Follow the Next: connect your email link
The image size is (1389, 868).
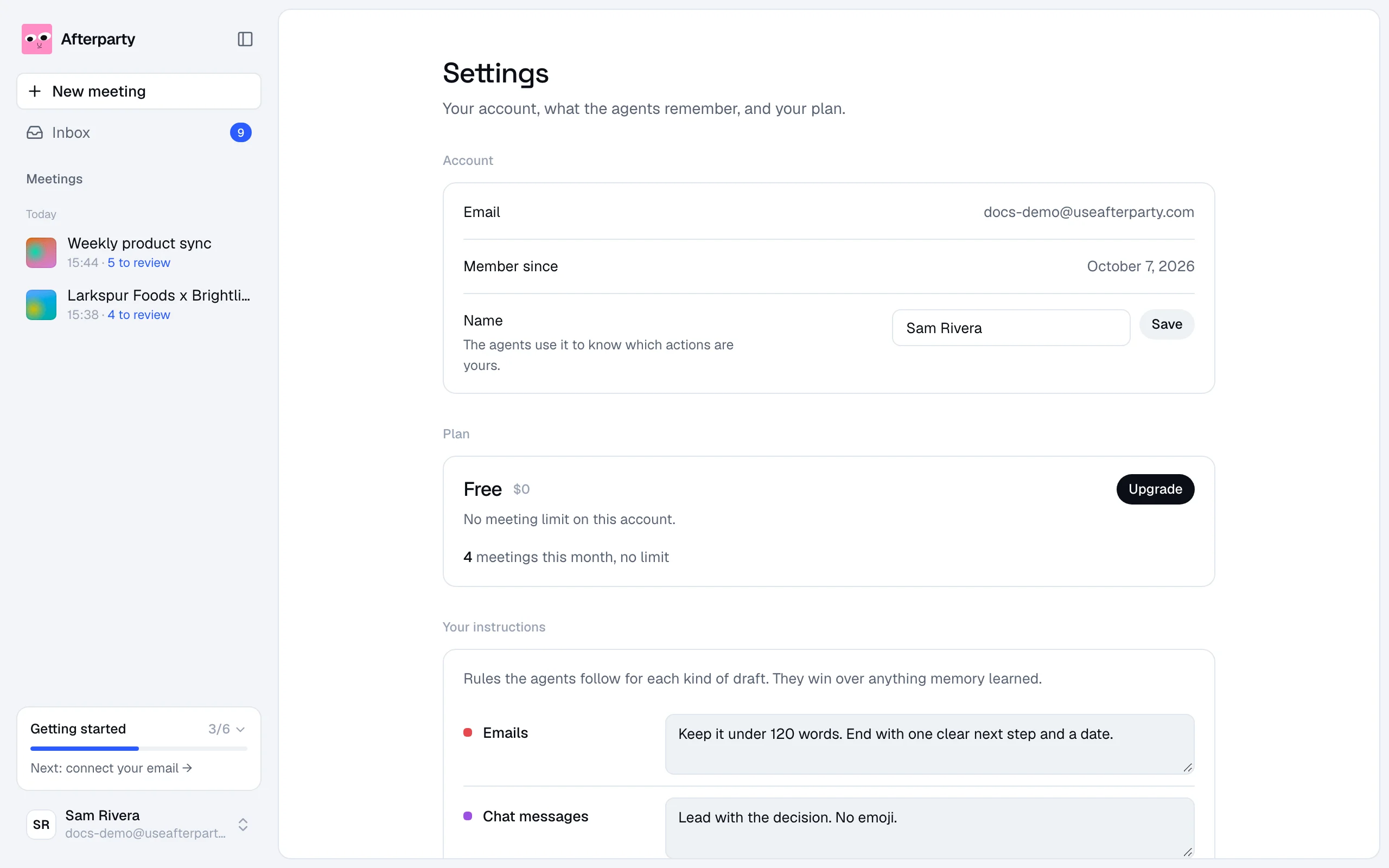coord(111,768)
